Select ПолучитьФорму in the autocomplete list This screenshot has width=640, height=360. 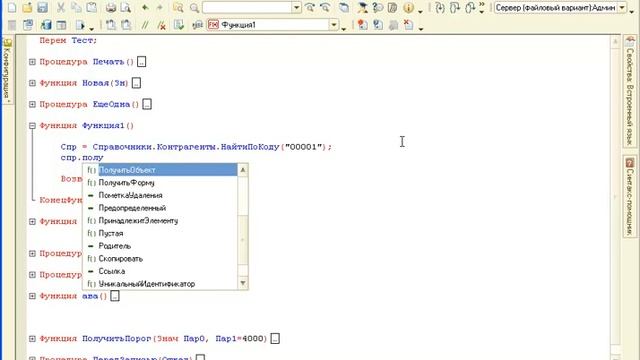pos(161,182)
